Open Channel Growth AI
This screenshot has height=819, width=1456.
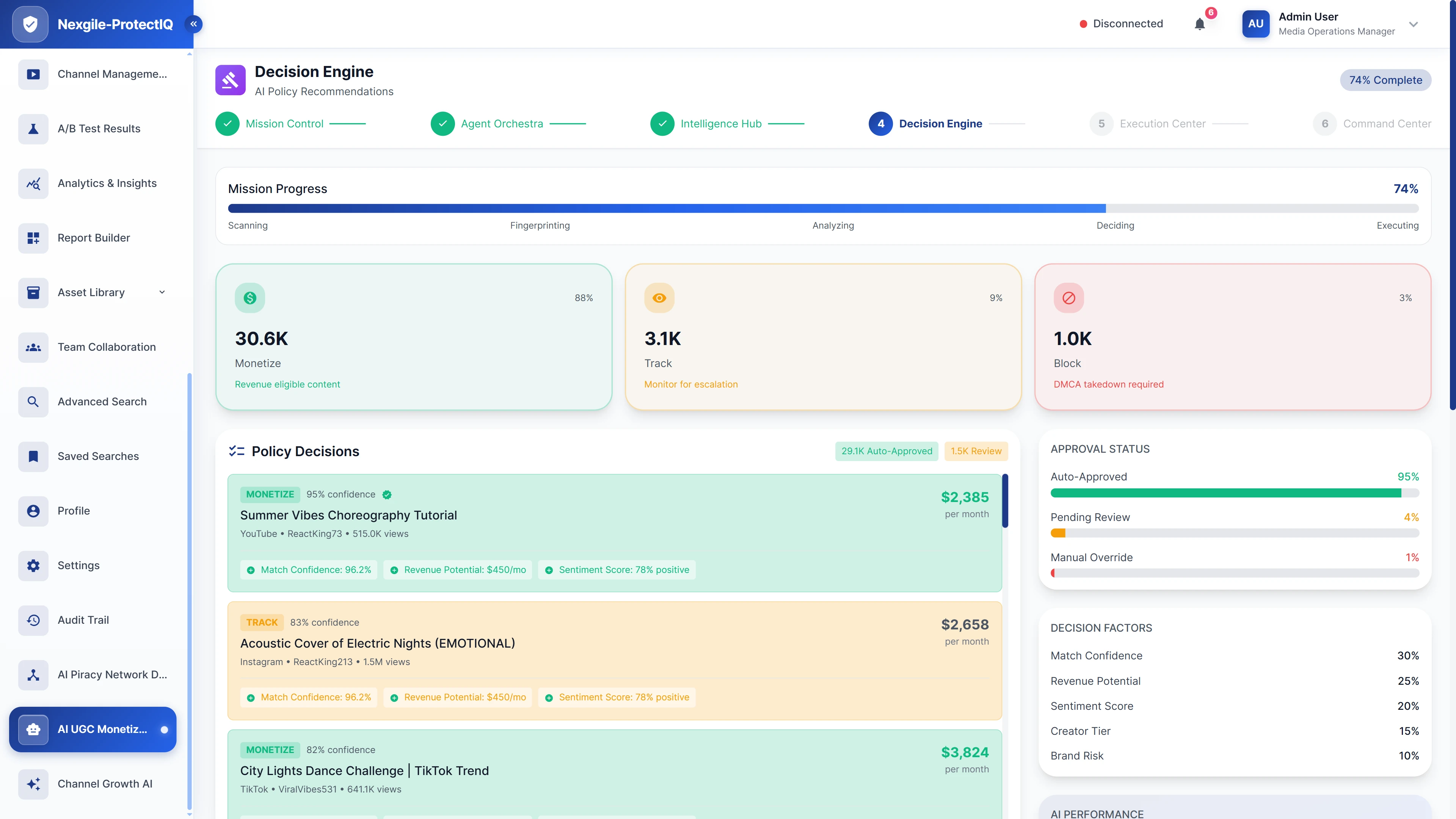click(x=105, y=784)
